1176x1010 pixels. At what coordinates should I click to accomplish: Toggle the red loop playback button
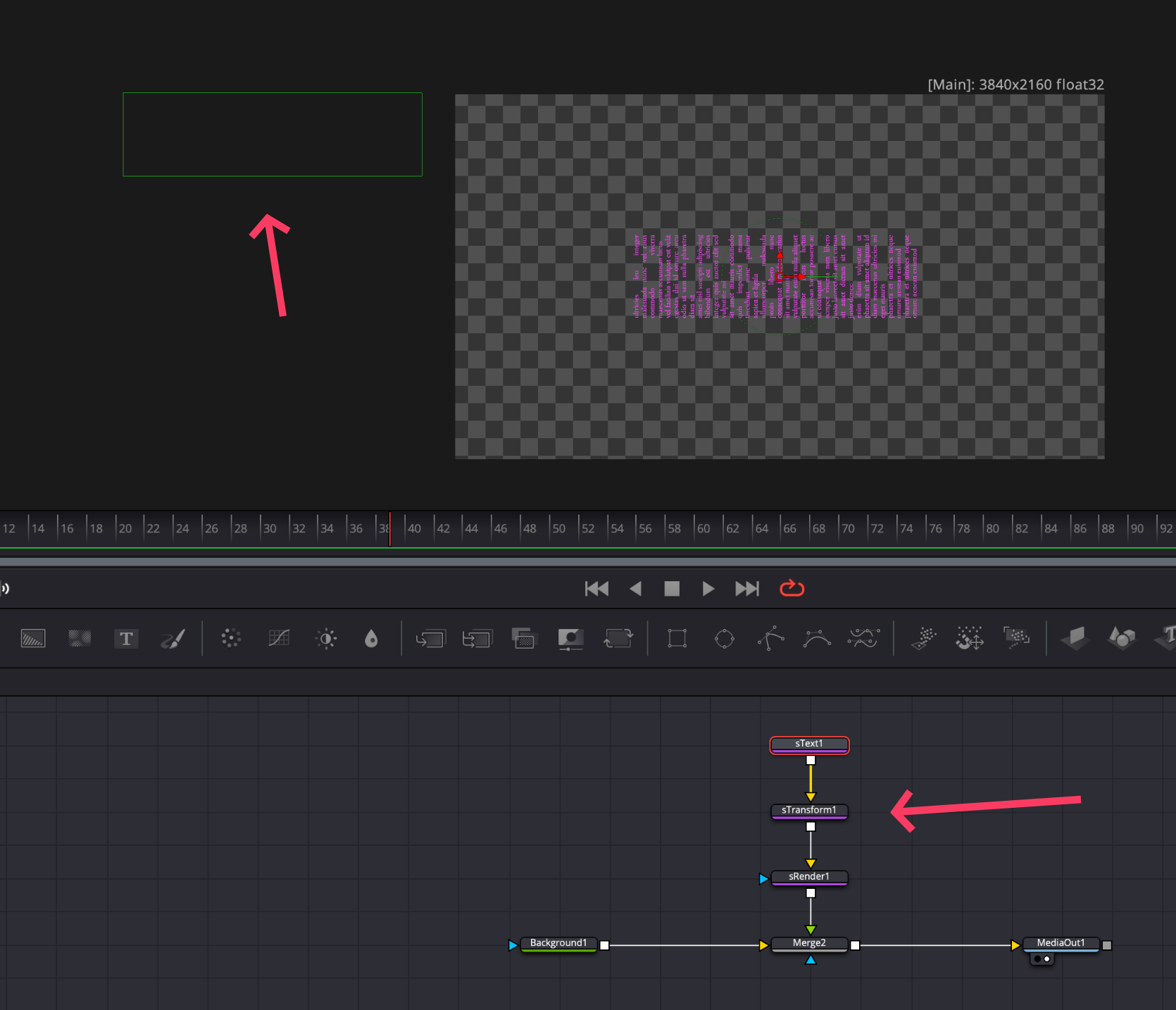pyautogui.click(x=792, y=588)
